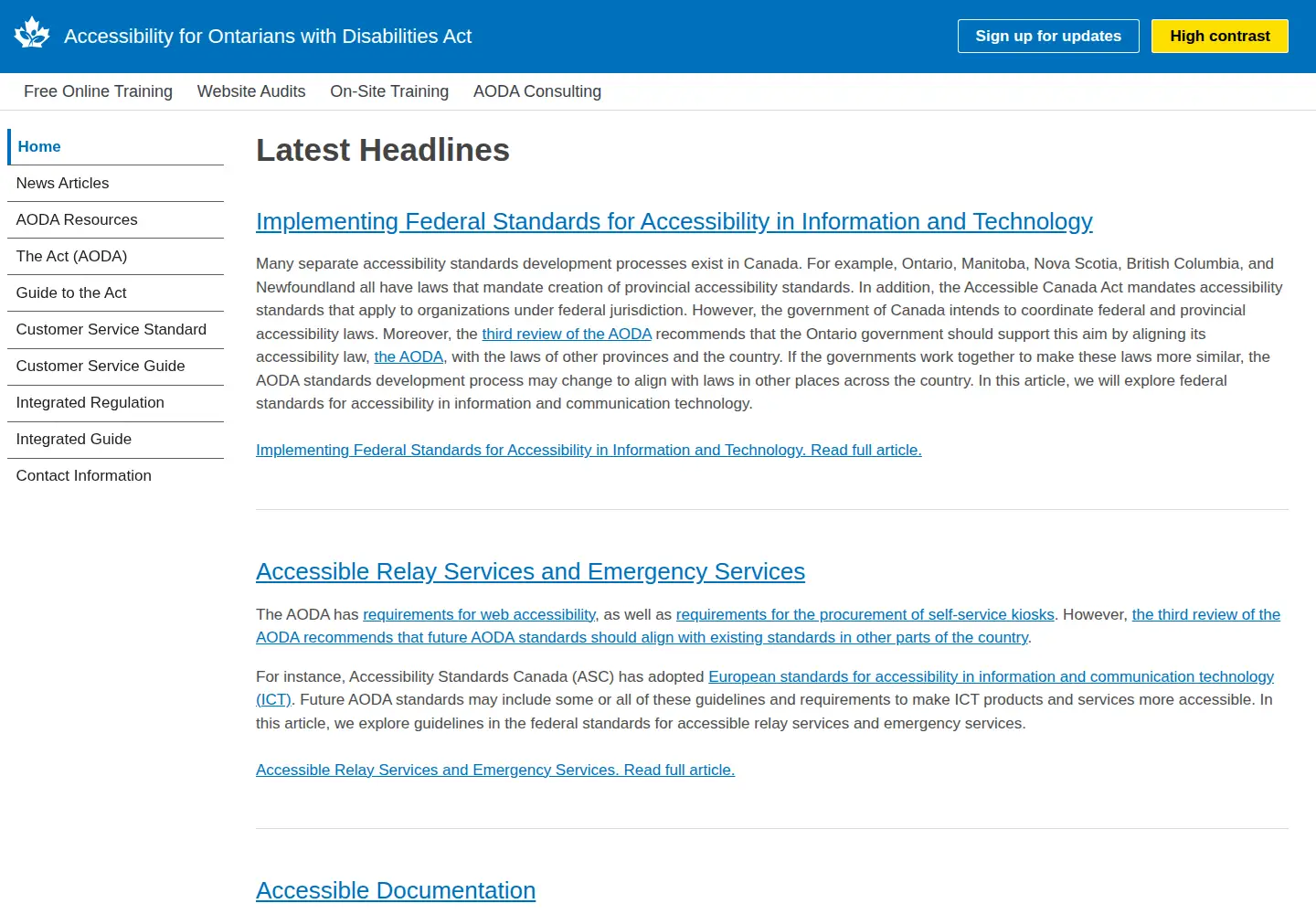The width and height of the screenshot is (1316, 914).
Task: Open the link starting 'the third review of the AODA recommends'
Action: click(x=768, y=626)
